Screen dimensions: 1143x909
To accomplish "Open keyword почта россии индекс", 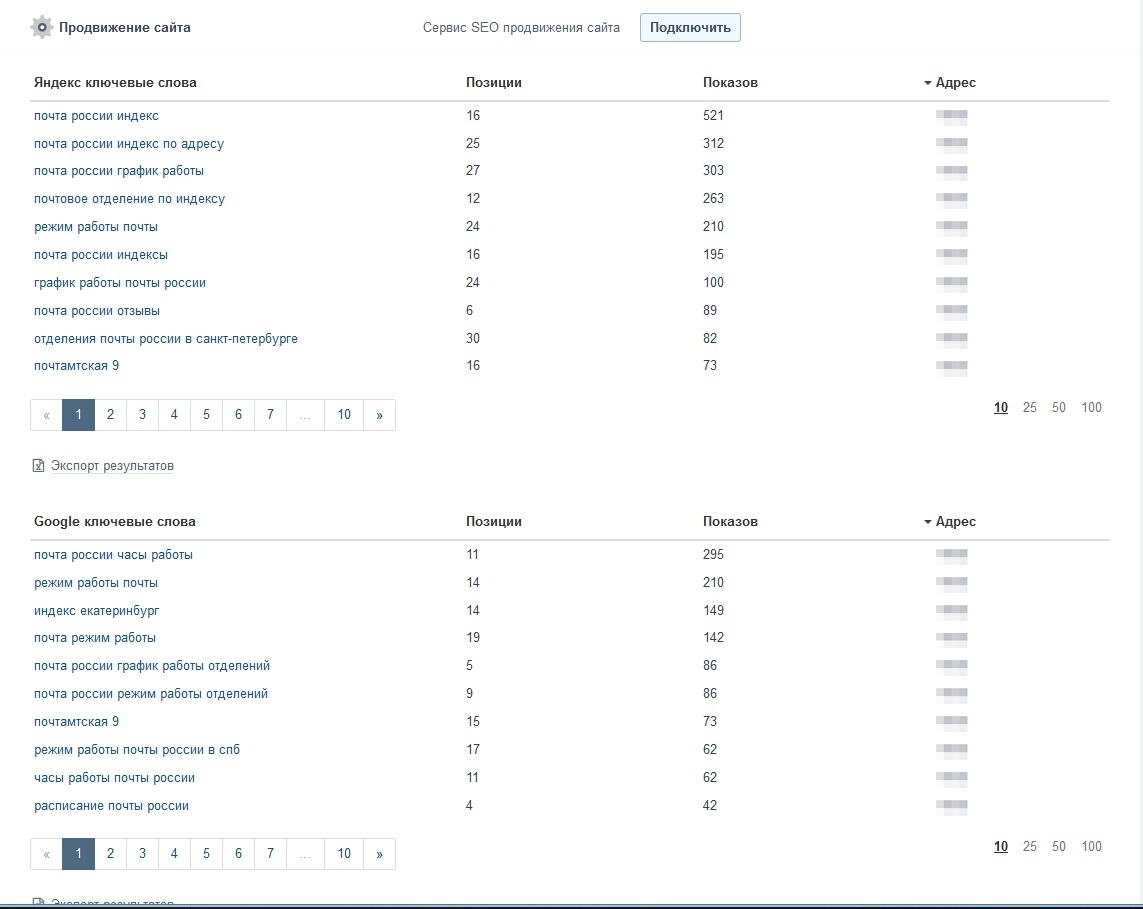I will pyautogui.click(x=96, y=116).
